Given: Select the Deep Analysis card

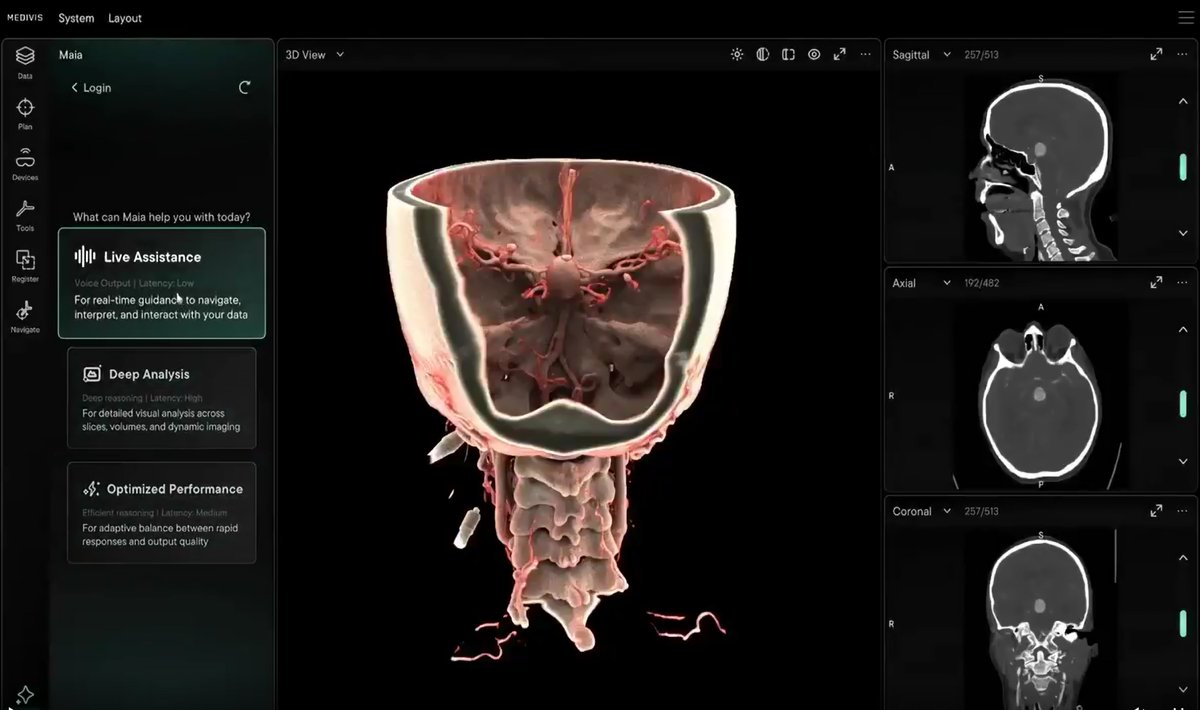Looking at the screenshot, I should point(162,398).
